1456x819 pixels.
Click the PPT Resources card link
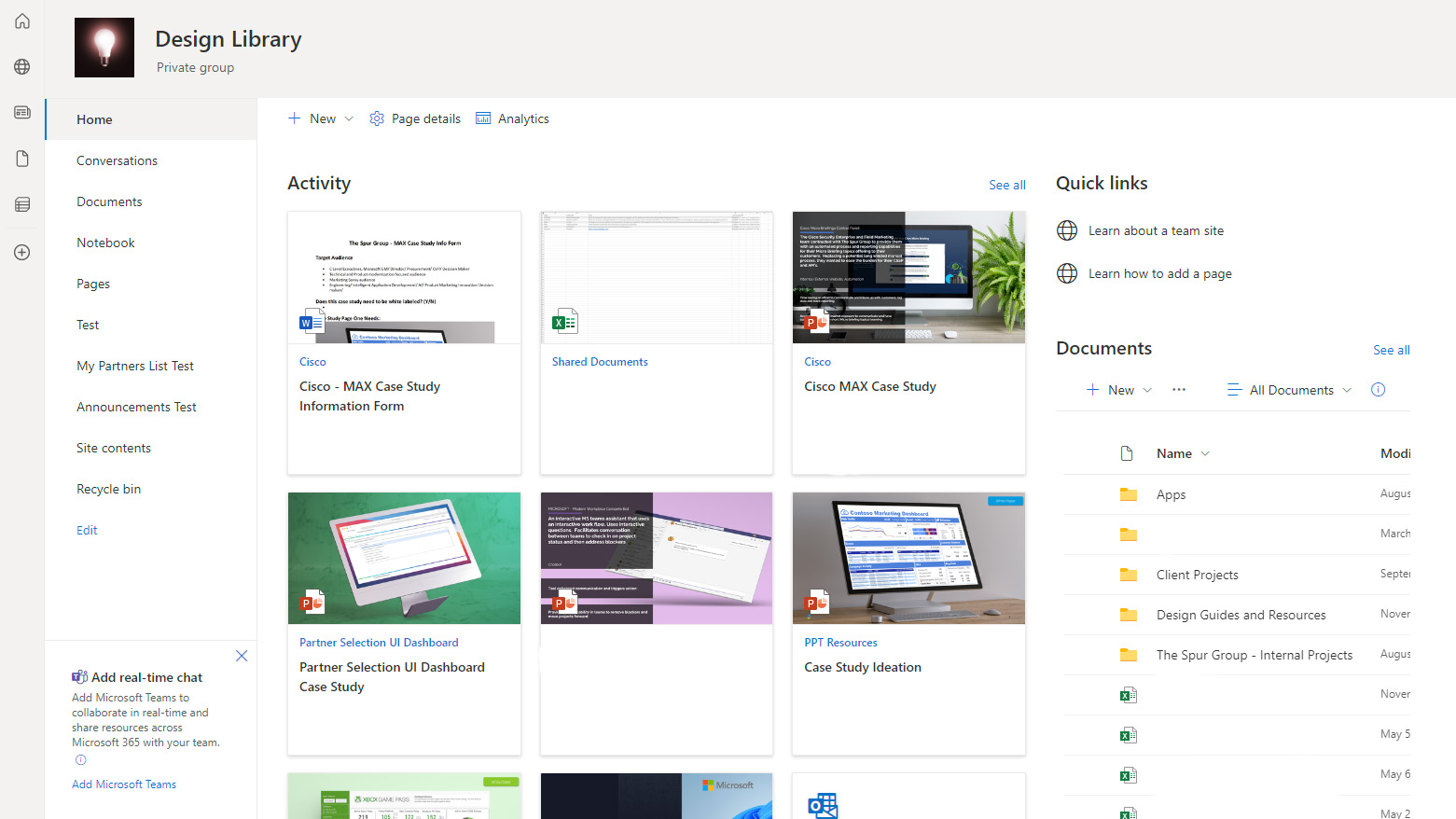click(840, 643)
